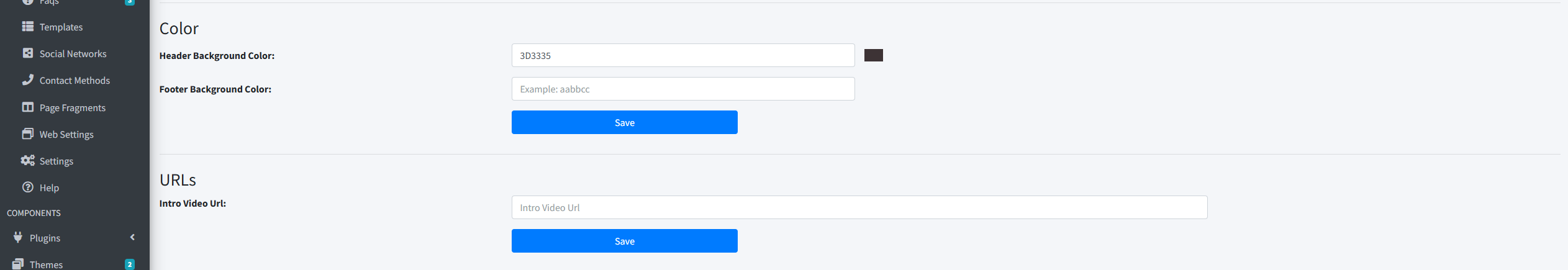Viewport: 1568px width, 270px height.
Task: Open the Themes menu item label
Action: pyautogui.click(x=46, y=264)
